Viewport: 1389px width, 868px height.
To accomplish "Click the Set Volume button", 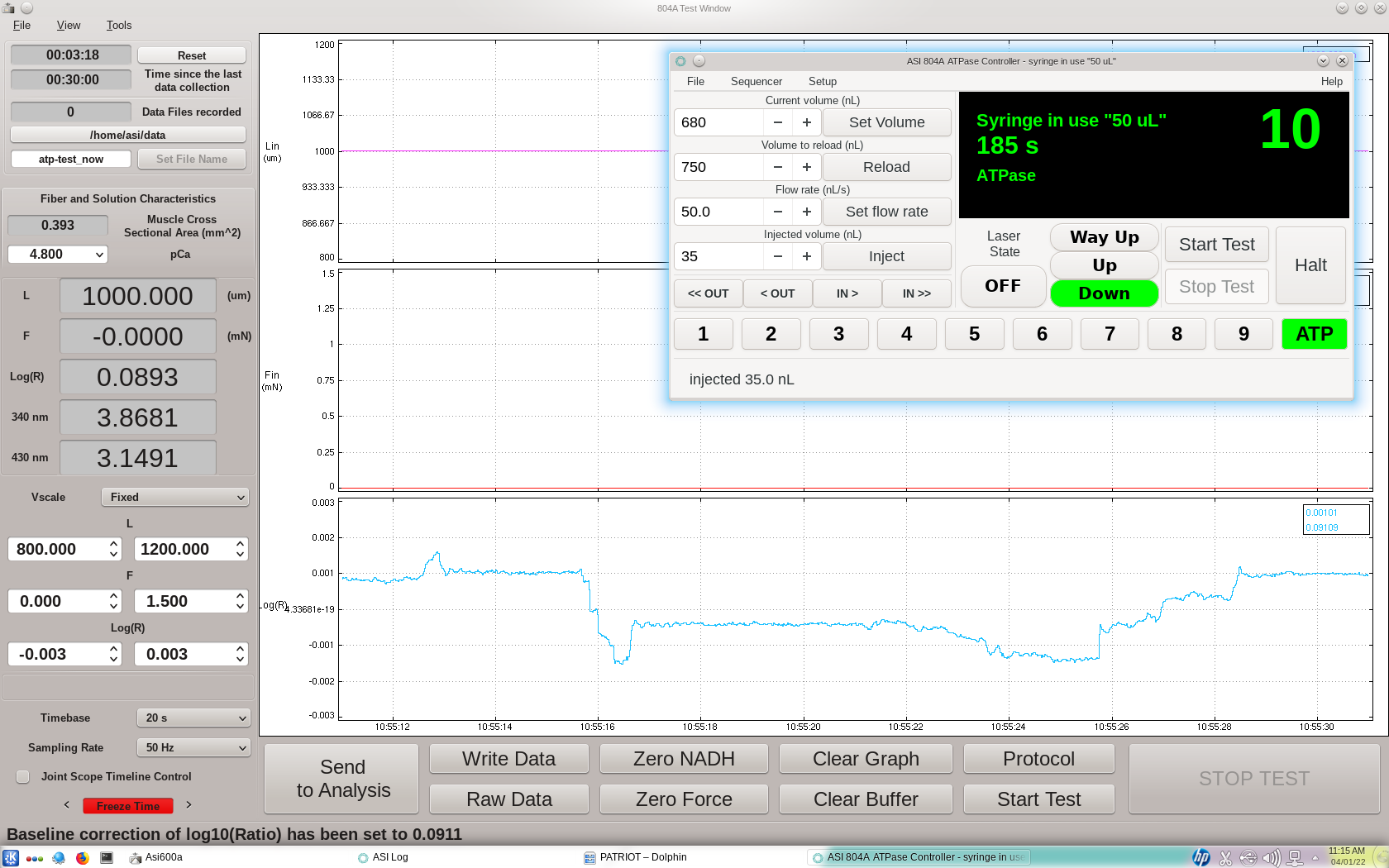I will tap(886, 122).
